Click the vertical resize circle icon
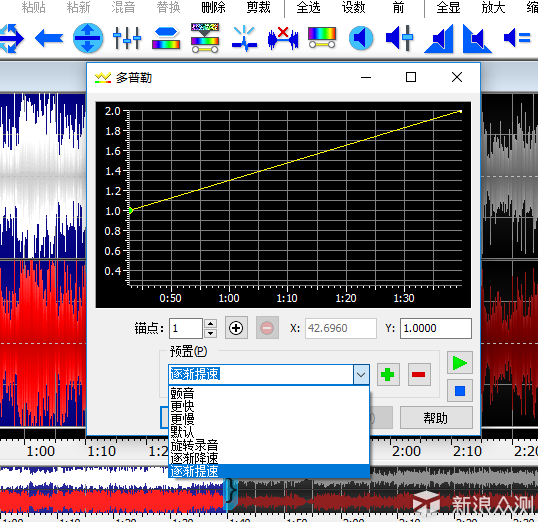The image size is (538, 522). [x=88, y=38]
